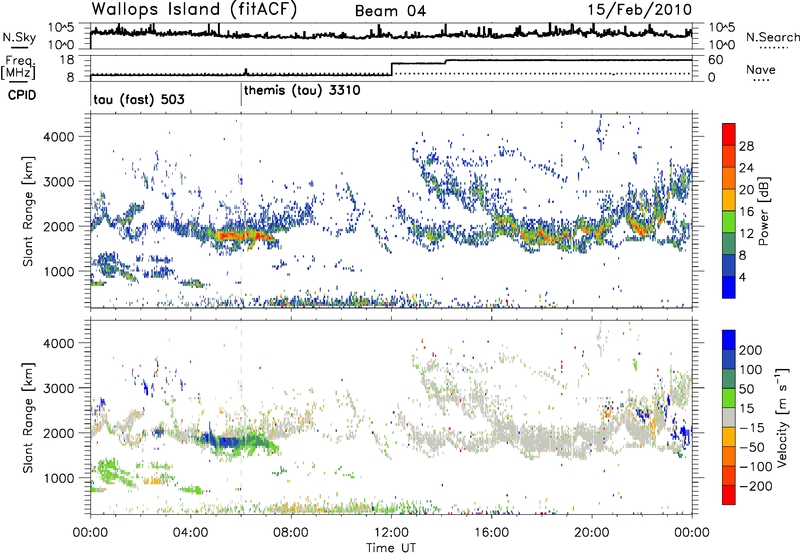Screen dimensions: 800x554
Task: Click the '18' frequency axis value
Action: pos(66,60)
